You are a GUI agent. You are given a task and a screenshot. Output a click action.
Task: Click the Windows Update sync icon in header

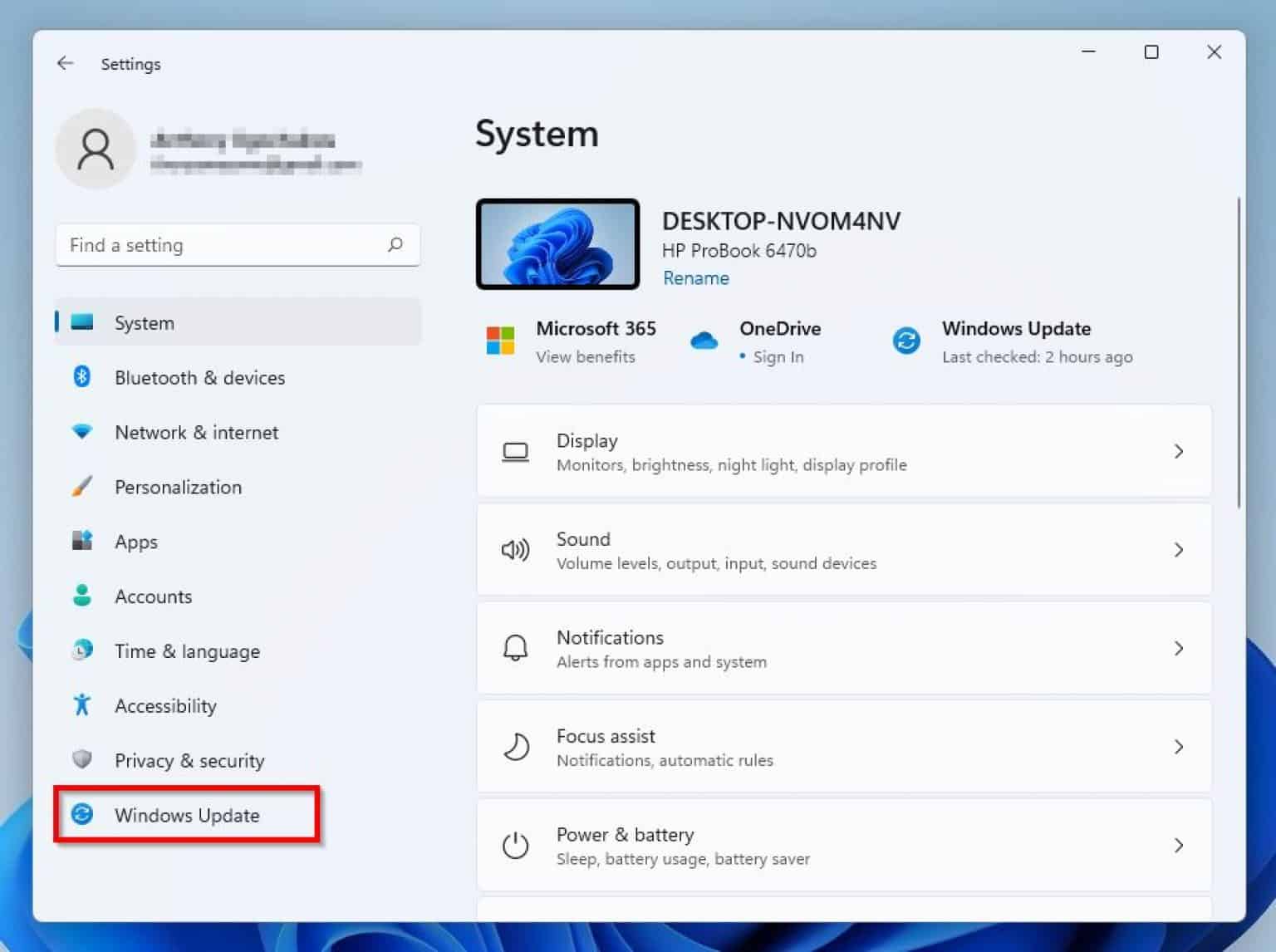[905, 341]
